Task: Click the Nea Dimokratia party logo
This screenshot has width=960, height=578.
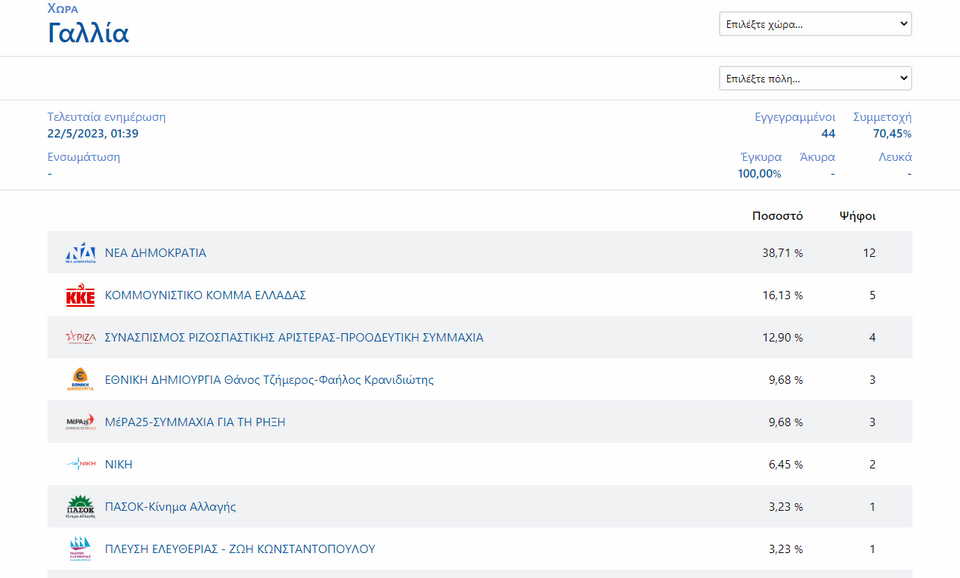Action: 81,253
